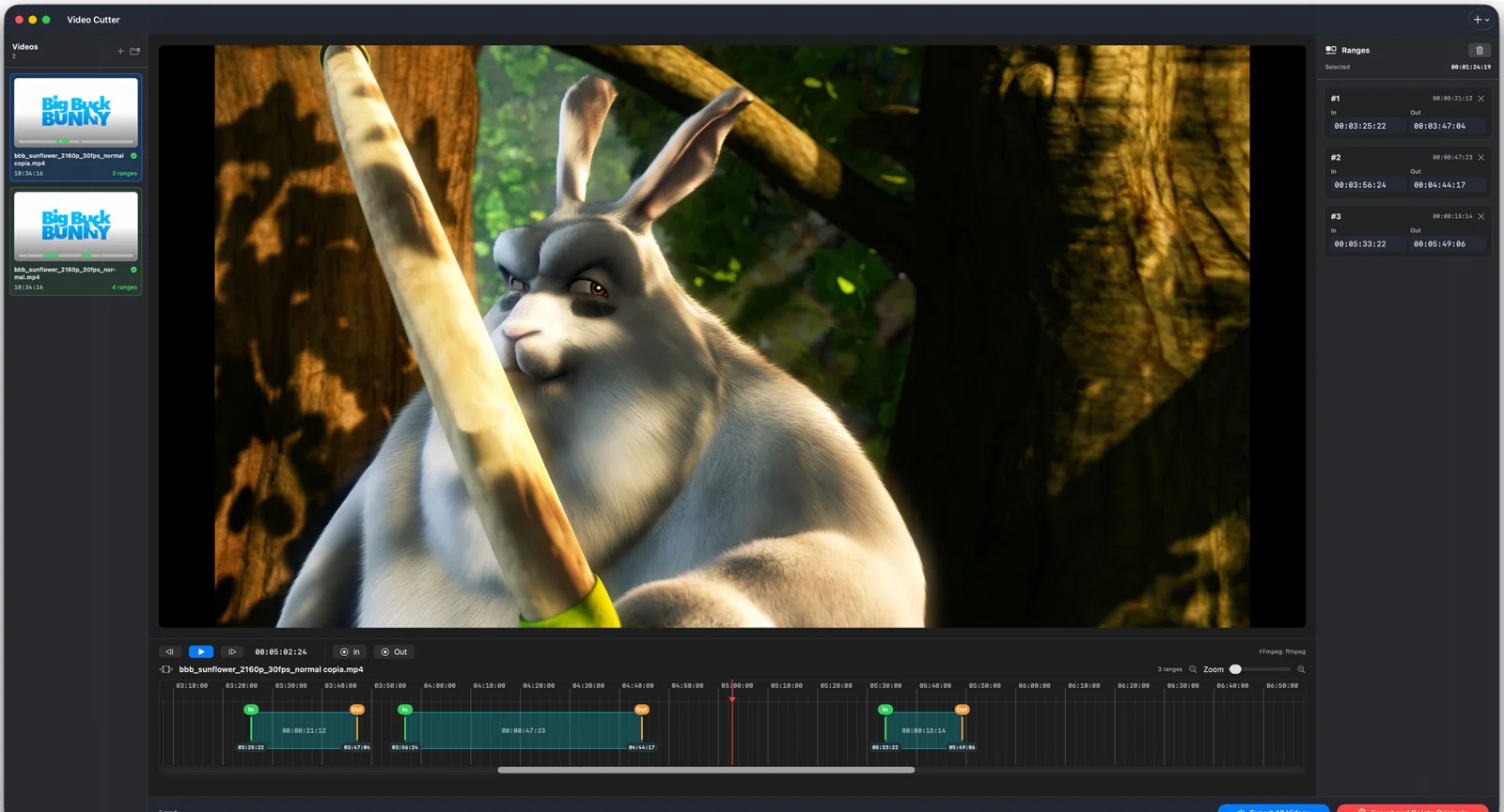The image size is (1504, 812).
Task: Click the timeline filename 'bbb_sunflower_2160p_30fps_normal copia.mp4'
Action: tap(271, 669)
